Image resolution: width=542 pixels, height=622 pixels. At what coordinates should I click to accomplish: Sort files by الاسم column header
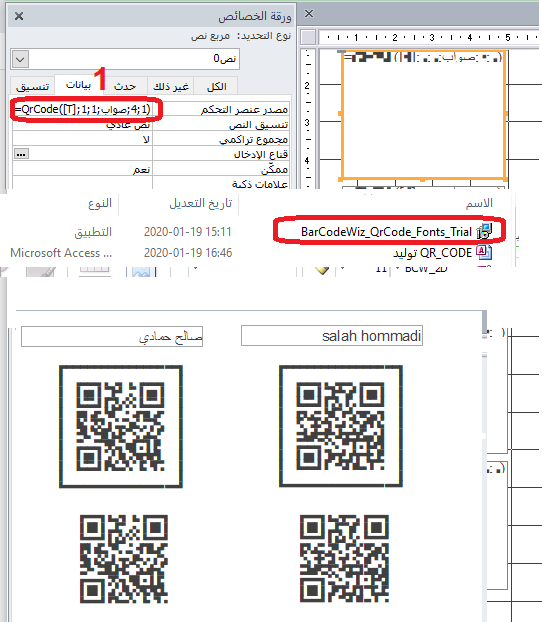[x=479, y=203]
